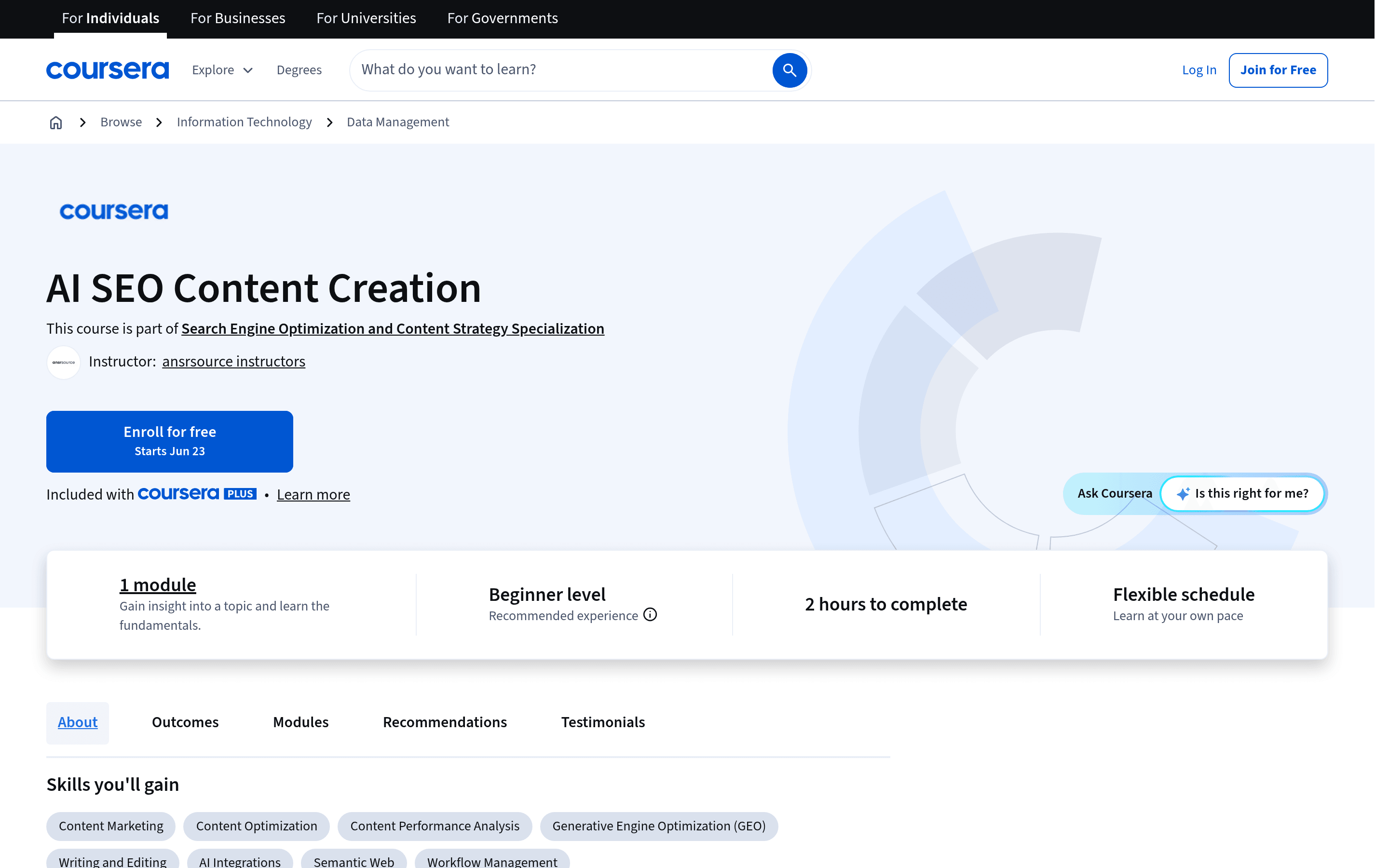Viewport: 1389px width, 868px height.
Task: Select the About tab
Action: [78, 723]
